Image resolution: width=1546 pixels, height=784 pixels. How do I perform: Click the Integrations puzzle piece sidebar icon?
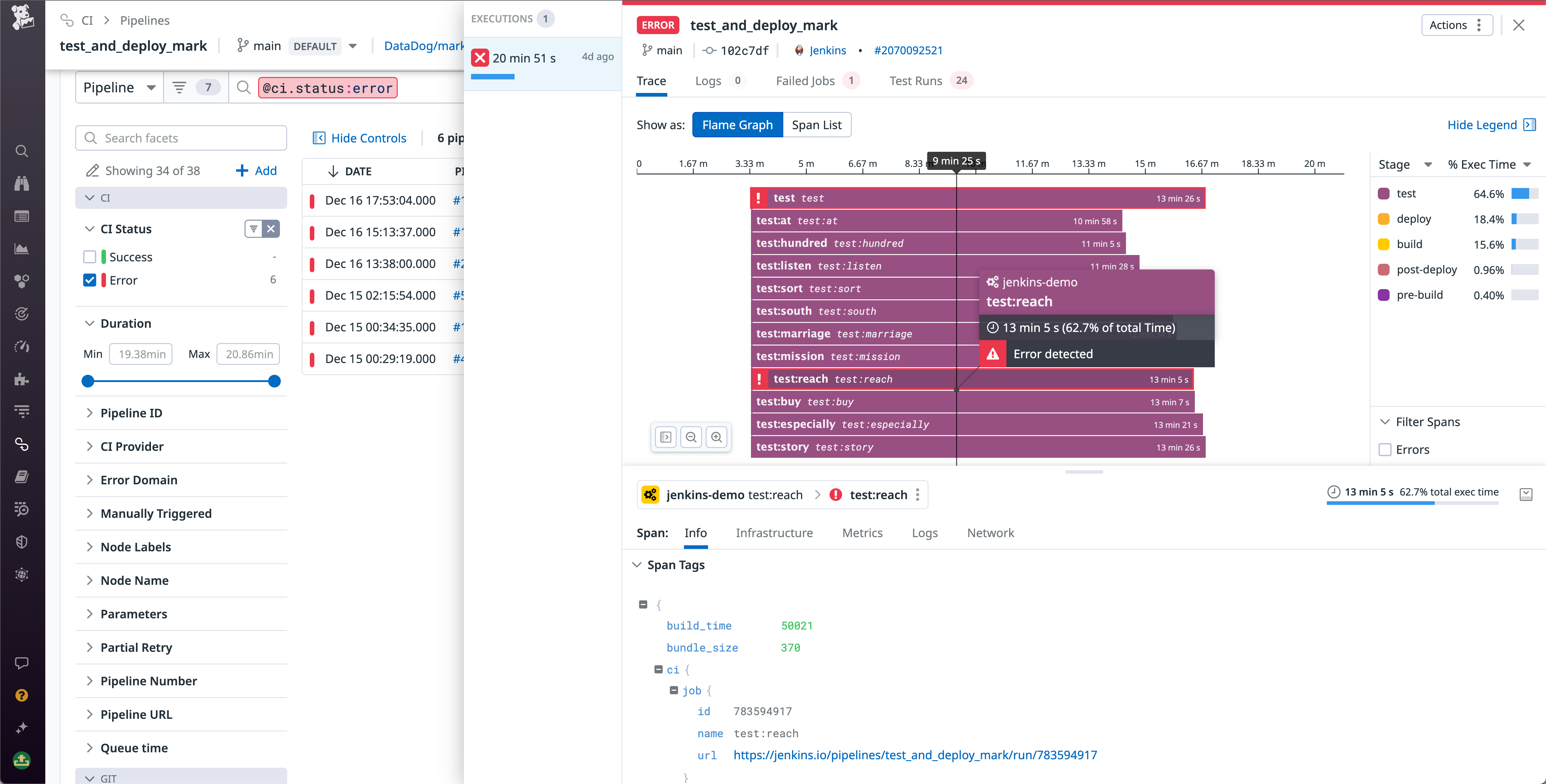pos(22,378)
